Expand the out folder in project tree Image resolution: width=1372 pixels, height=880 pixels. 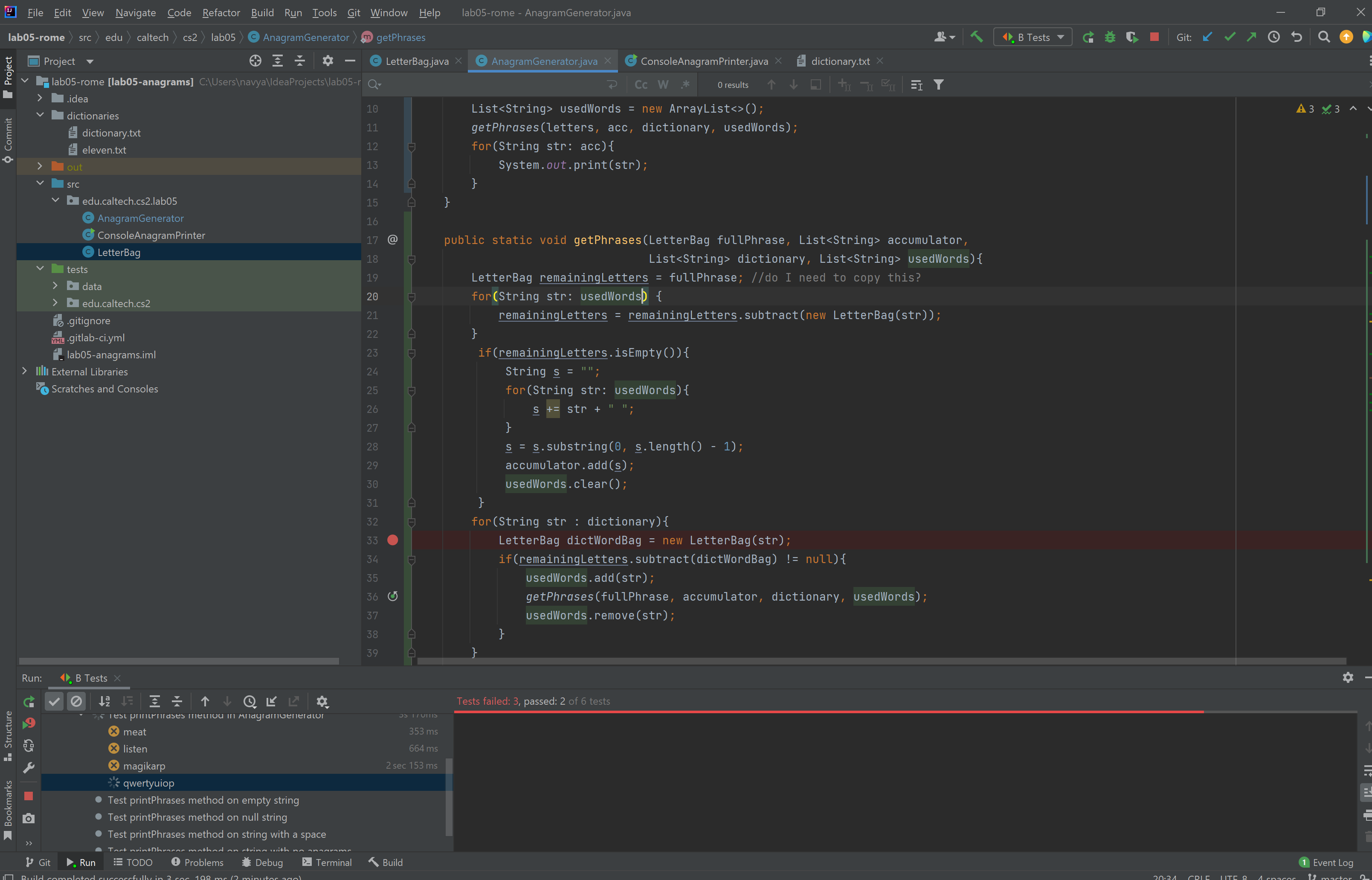pyautogui.click(x=40, y=166)
